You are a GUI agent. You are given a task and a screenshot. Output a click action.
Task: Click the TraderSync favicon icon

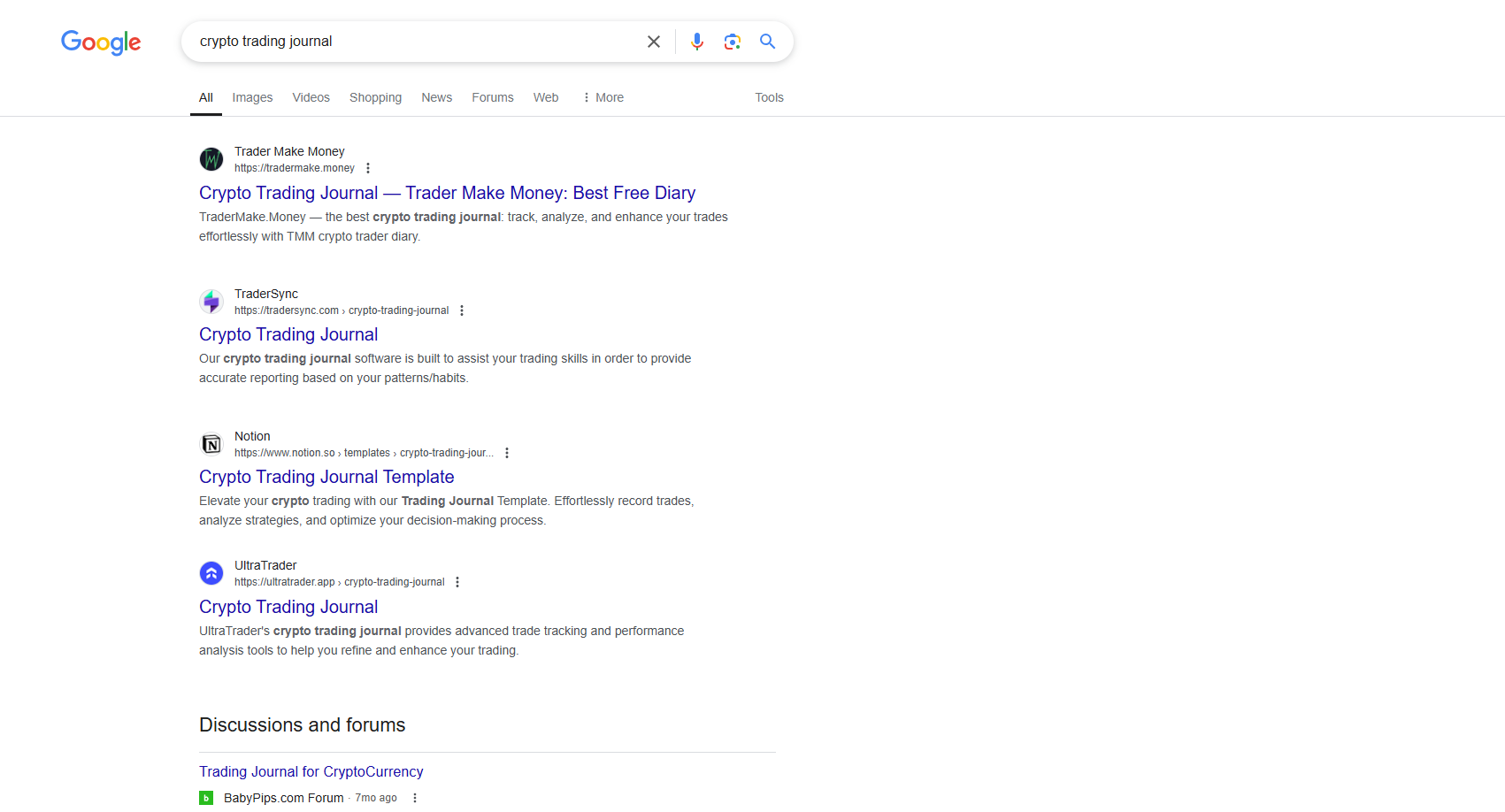coord(211,302)
